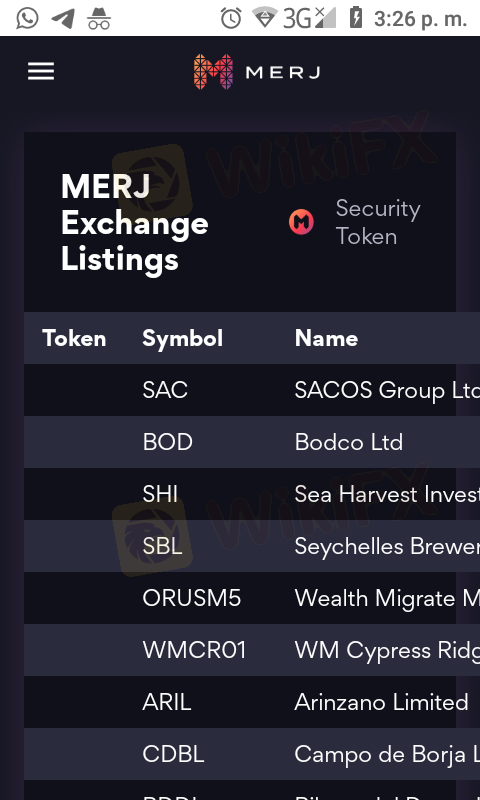The image size is (480, 800).
Task: Open the WMCR01 WM Cypress Ridge listing
Action: [x=252, y=651]
